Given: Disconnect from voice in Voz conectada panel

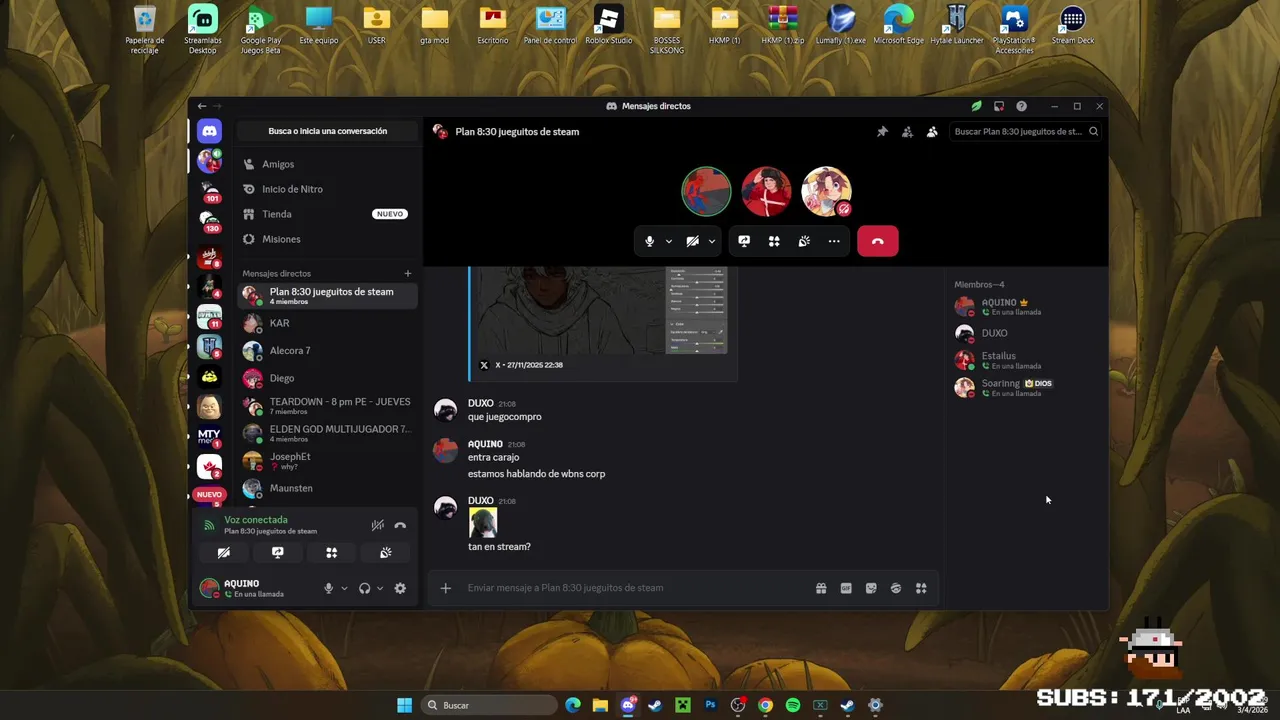Looking at the screenshot, I should 400,525.
